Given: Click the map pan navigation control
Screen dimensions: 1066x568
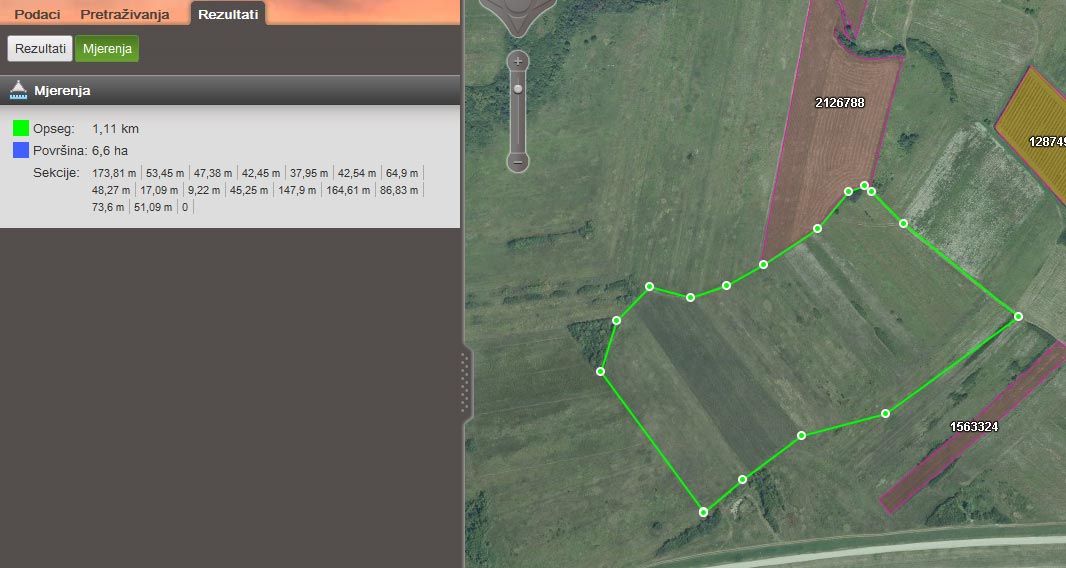Looking at the screenshot, I should coord(518,14).
